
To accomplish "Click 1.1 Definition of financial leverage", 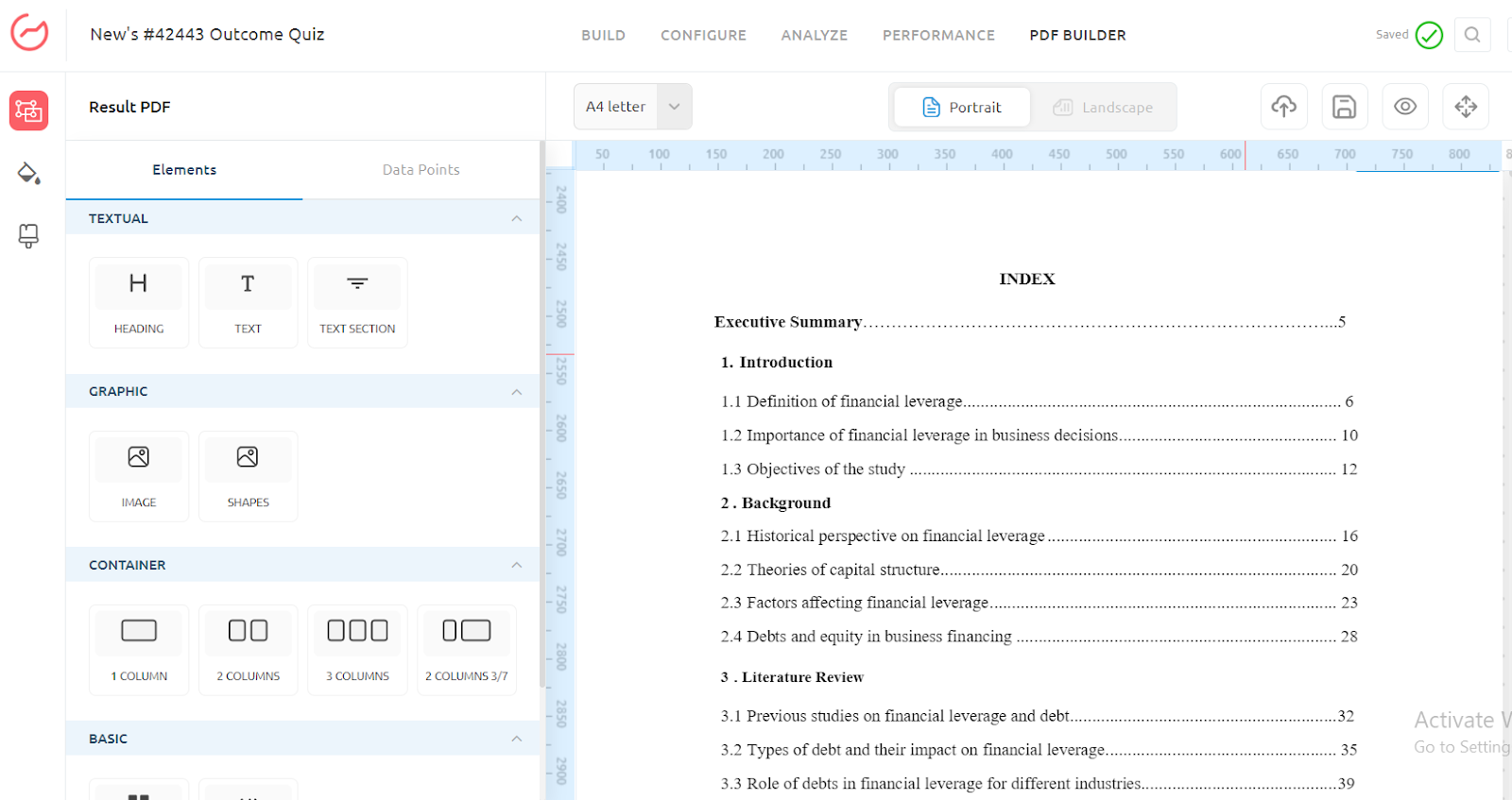I will click(x=1037, y=401).
